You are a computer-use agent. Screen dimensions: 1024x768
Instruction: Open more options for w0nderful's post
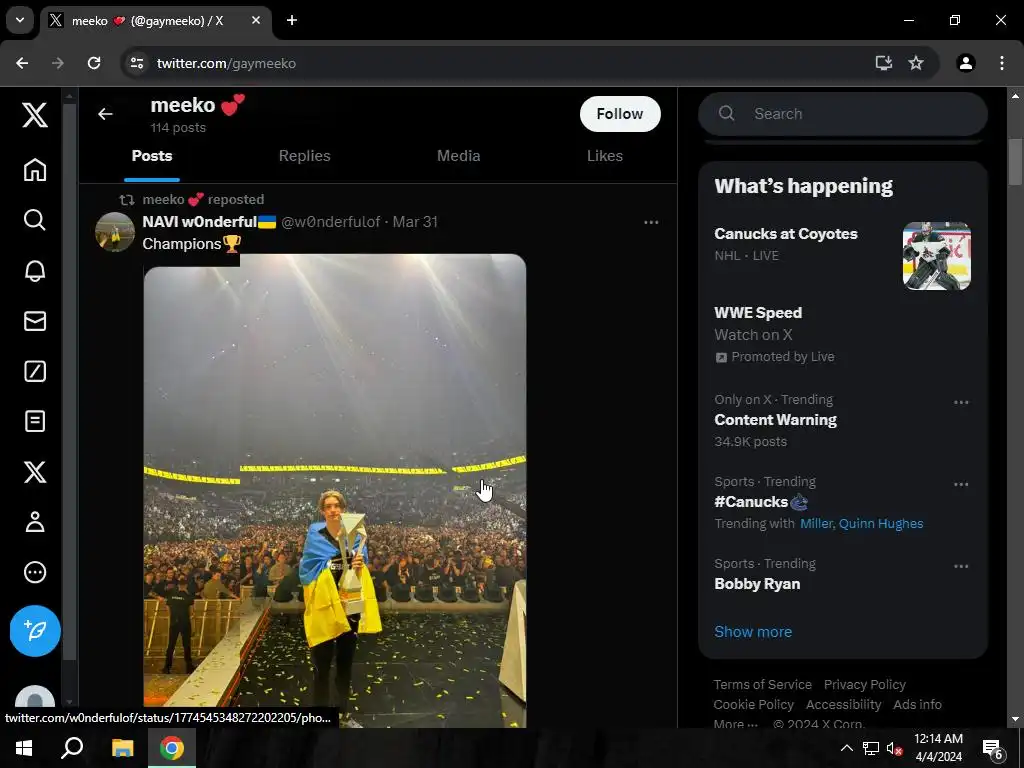651,222
